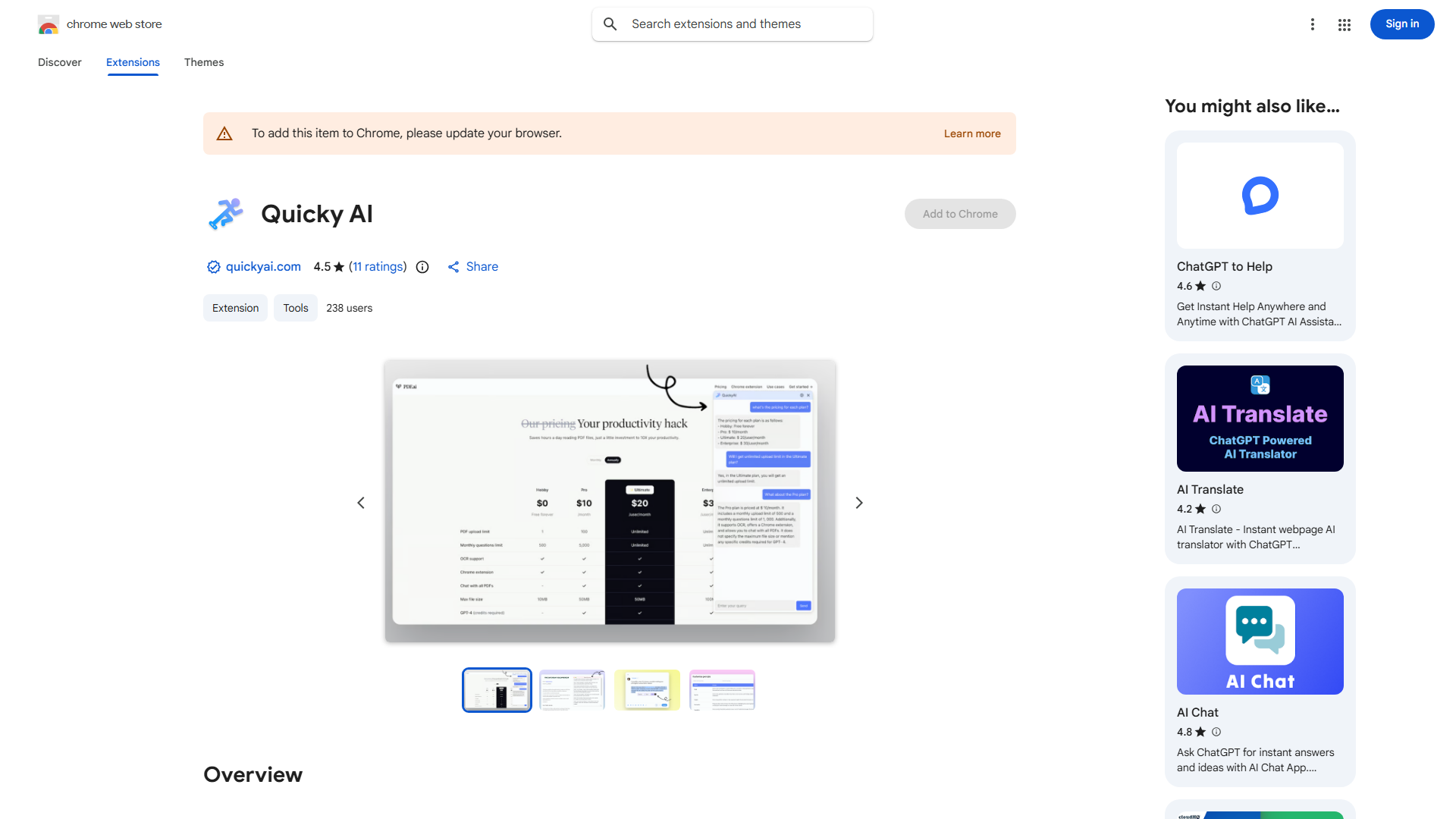The width and height of the screenshot is (1456, 819).
Task: Click the warning triangle in the notice banner
Action: [x=224, y=133]
